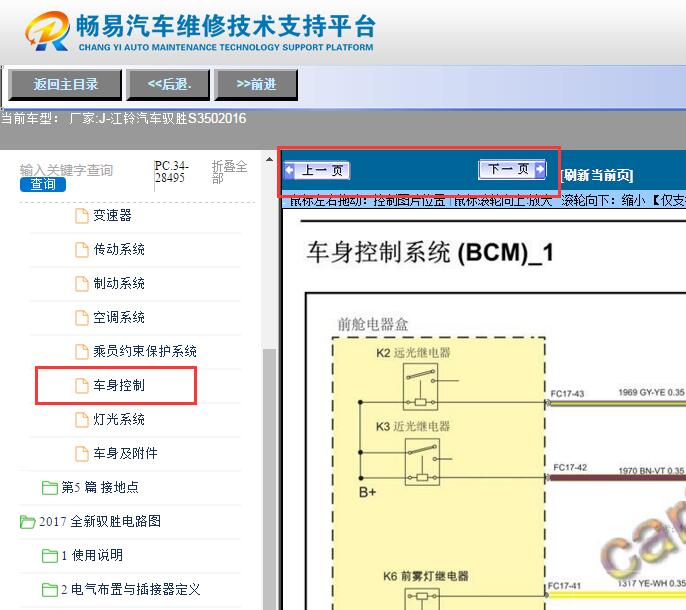Screen dimensions: 686x610
Task: Click the sidebar scroll-up arrow
Action: [270, 160]
